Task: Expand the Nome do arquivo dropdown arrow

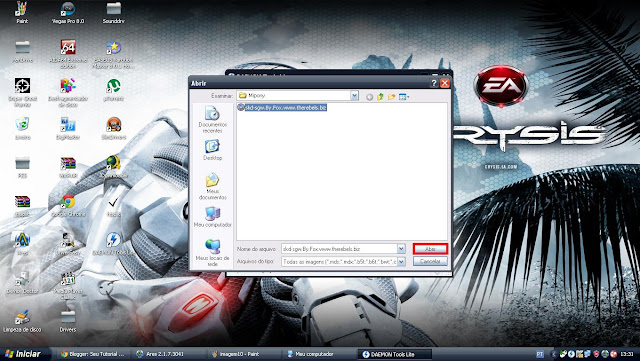Action: click(401, 249)
